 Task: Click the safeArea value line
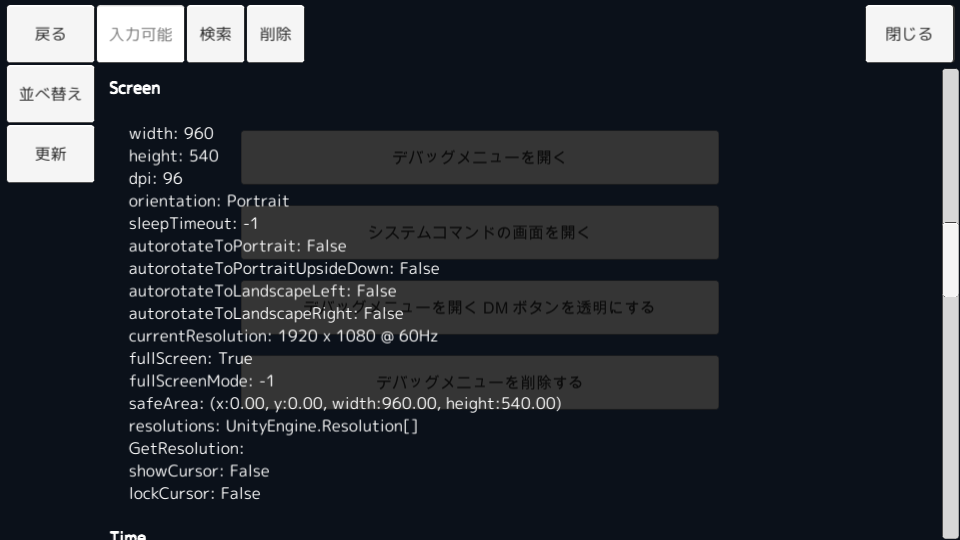345,403
